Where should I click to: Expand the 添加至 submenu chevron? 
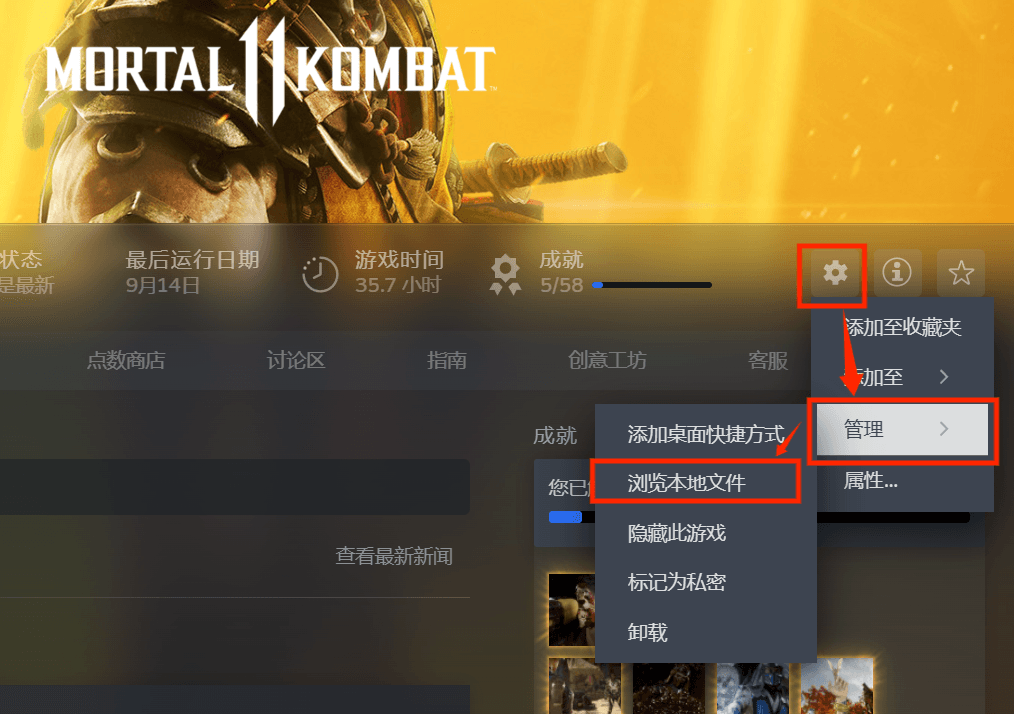click(944, 376)
